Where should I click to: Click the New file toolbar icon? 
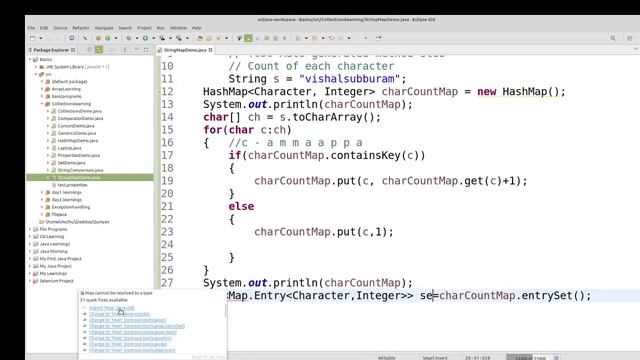tap(33, 38)
